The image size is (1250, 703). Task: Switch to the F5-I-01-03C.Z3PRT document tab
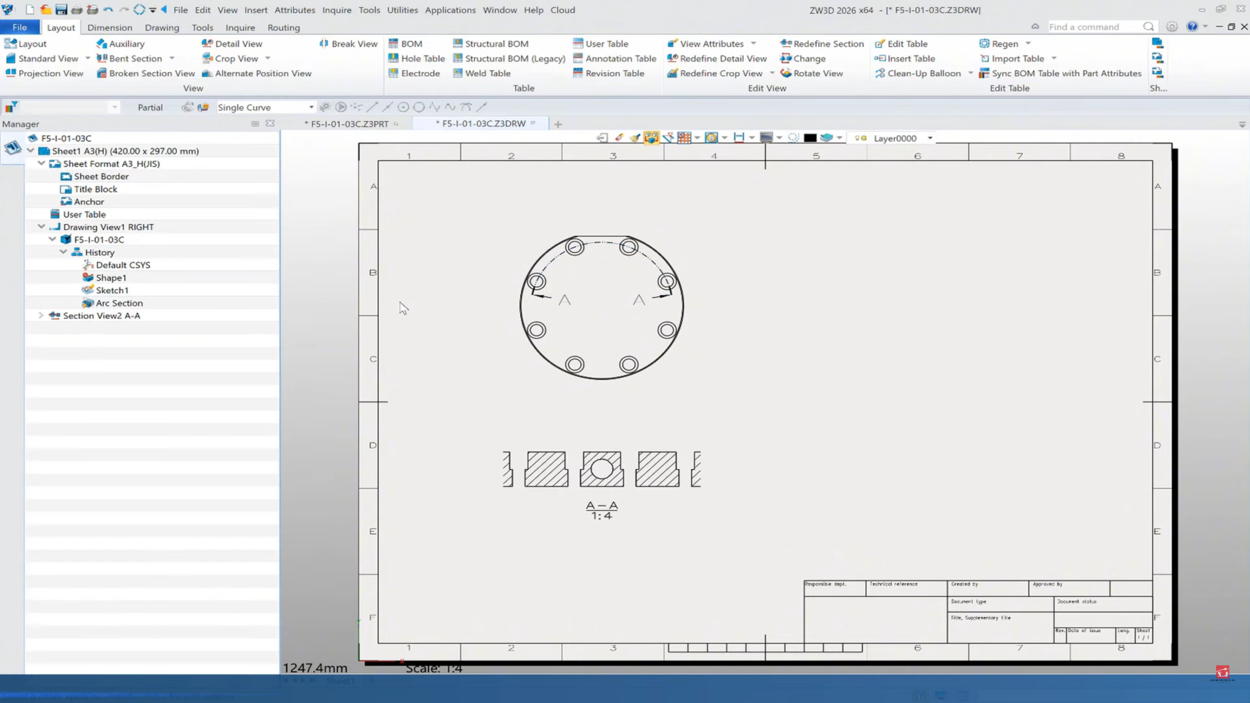pos(349,124)
